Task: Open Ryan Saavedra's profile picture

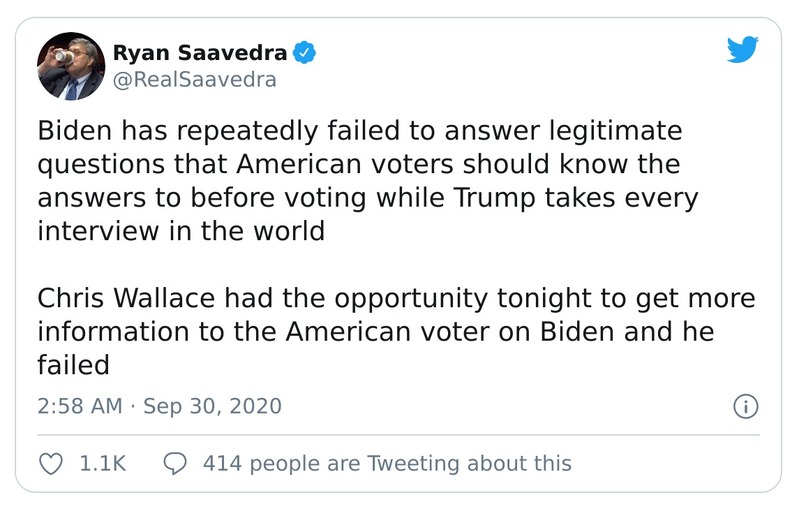Action: [69, 66]
